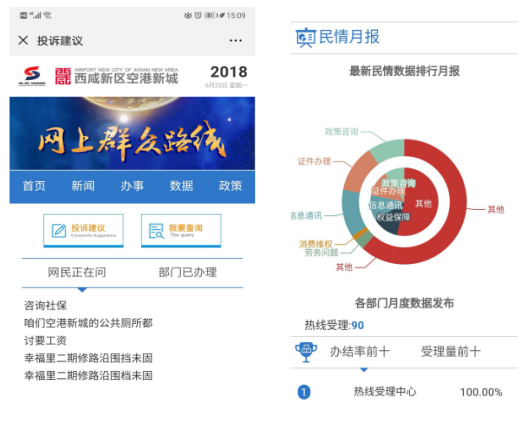Tap the 投诉建议 pencil edit icon
526x422 pixels.
(59, 231)
